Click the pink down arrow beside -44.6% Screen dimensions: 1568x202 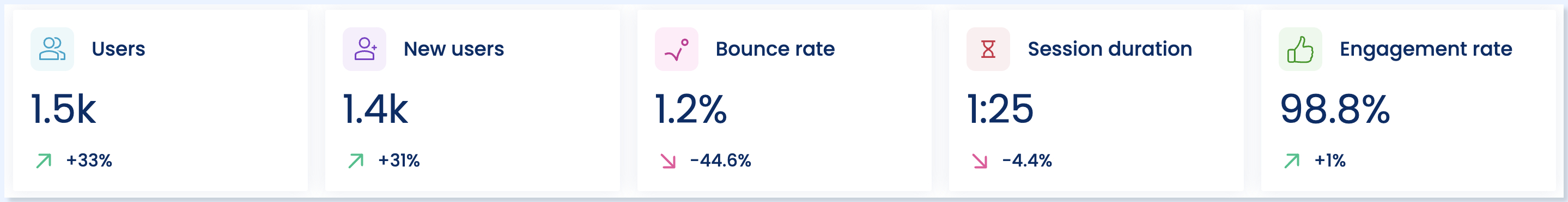(x=668, y=161)
